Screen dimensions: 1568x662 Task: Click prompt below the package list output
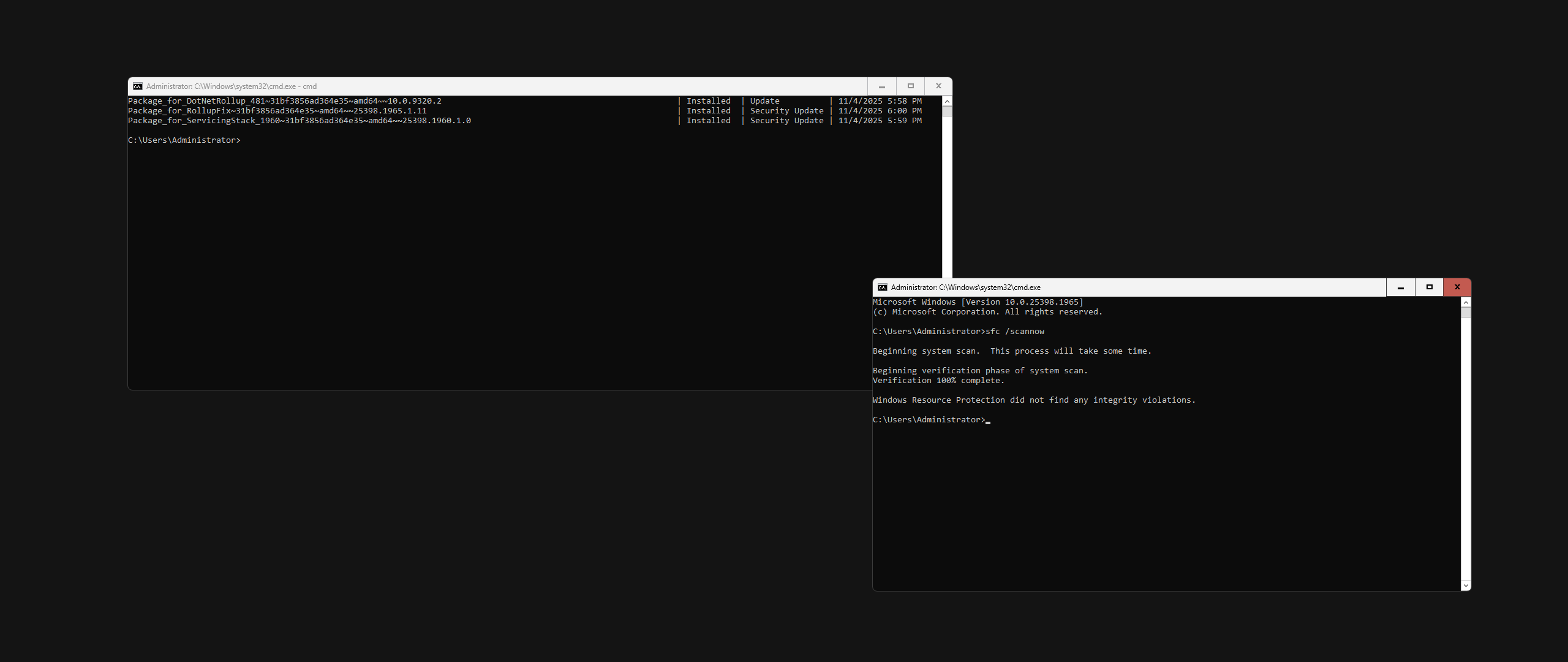(x=184, y=140)
